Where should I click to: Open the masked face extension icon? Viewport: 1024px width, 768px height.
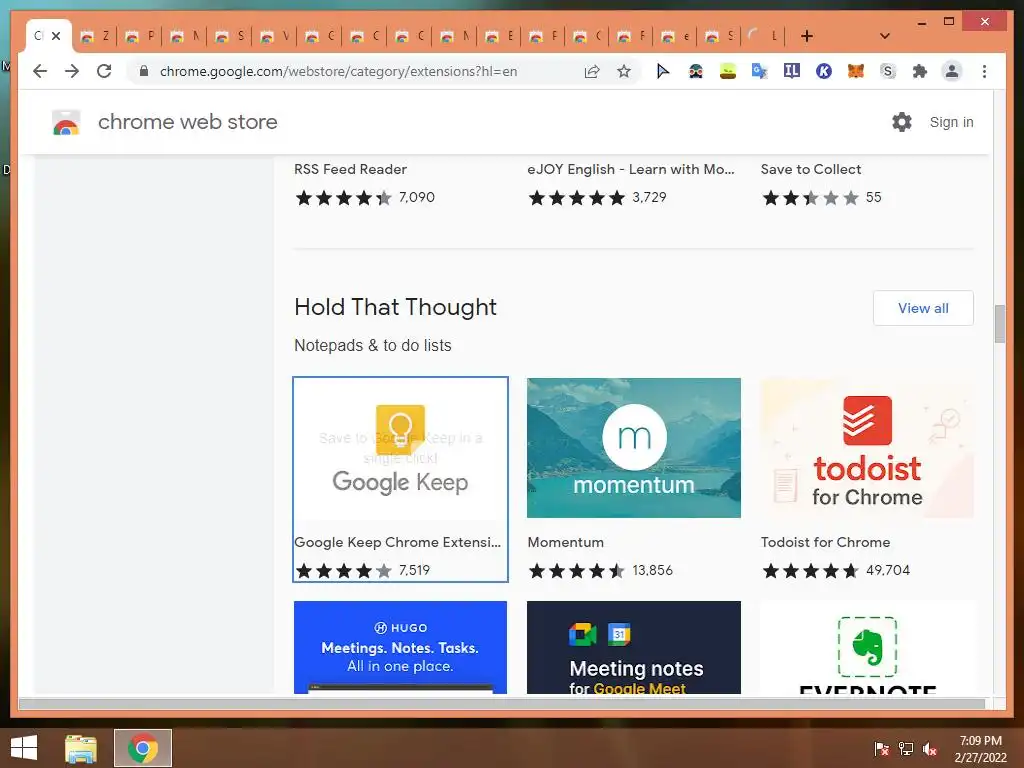tap(696, 71)
